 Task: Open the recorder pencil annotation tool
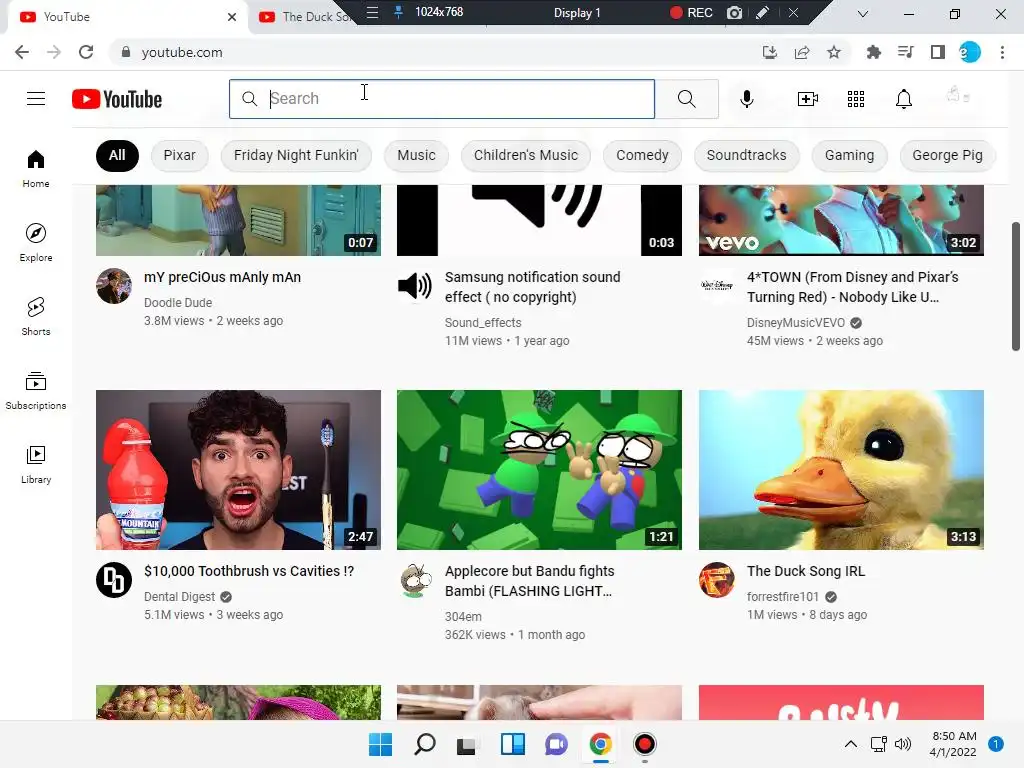coord(762,12)
